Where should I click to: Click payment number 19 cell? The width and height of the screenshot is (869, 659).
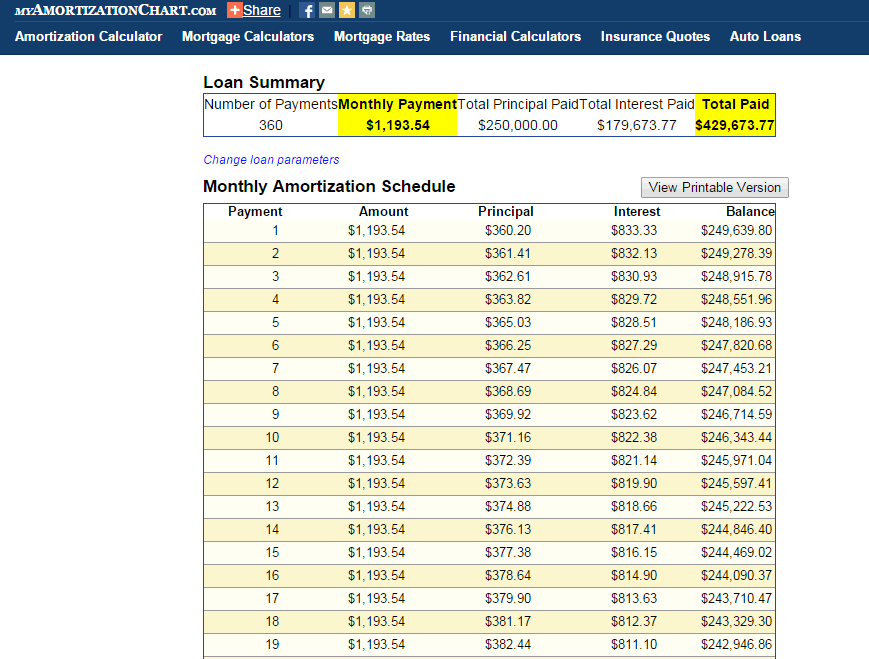[x=272, y=645]
